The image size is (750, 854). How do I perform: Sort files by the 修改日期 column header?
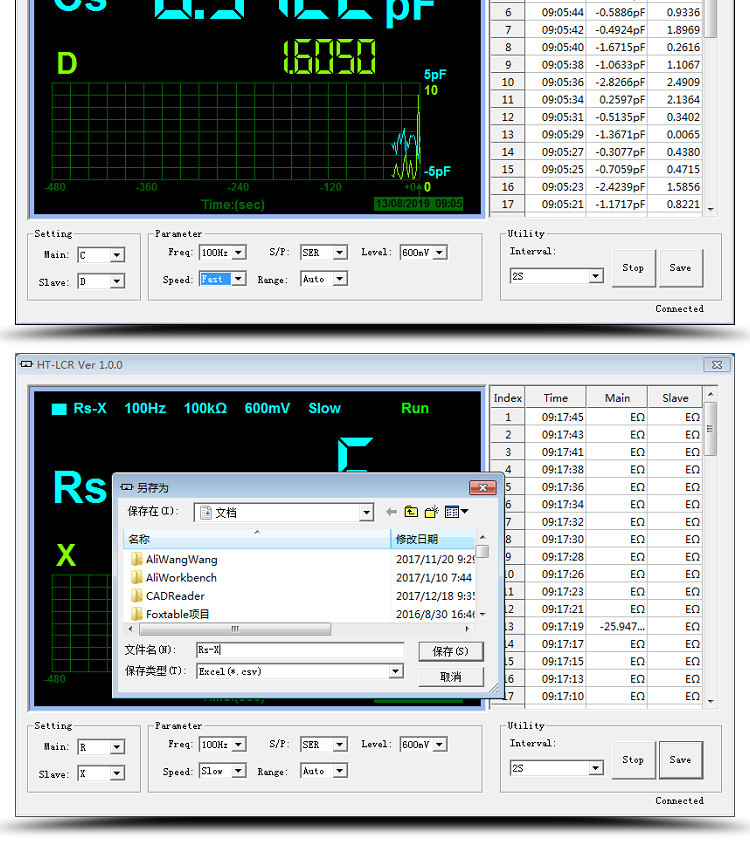click(x=433, y=539)
